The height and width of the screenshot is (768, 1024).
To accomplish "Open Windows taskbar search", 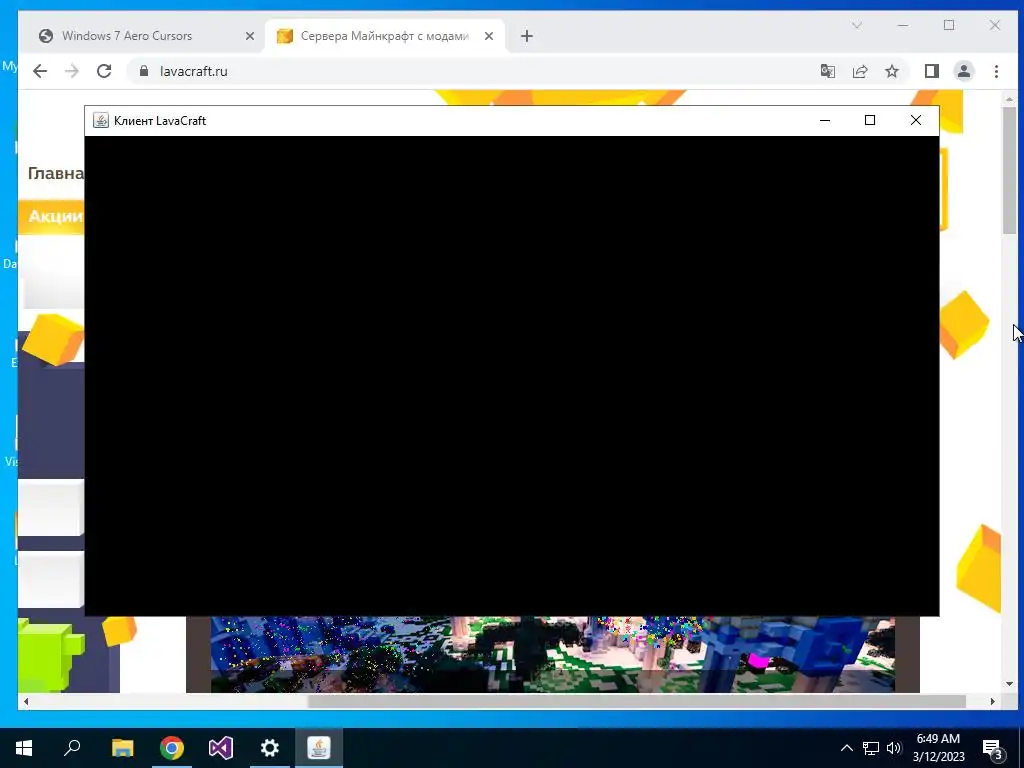I will point(72,748).
